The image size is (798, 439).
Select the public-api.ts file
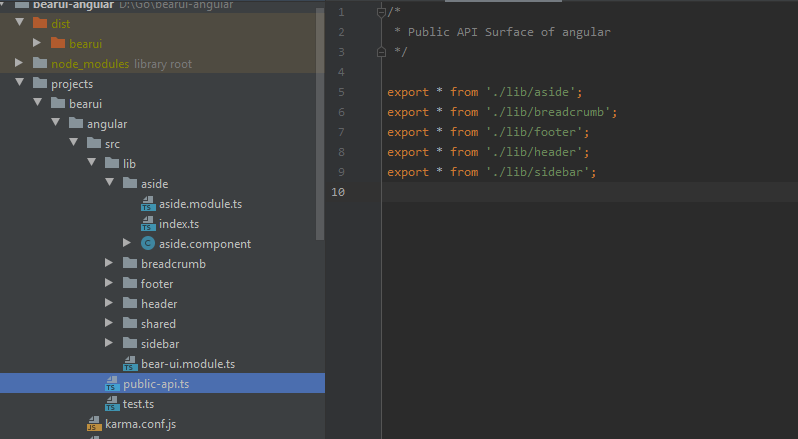162,383
